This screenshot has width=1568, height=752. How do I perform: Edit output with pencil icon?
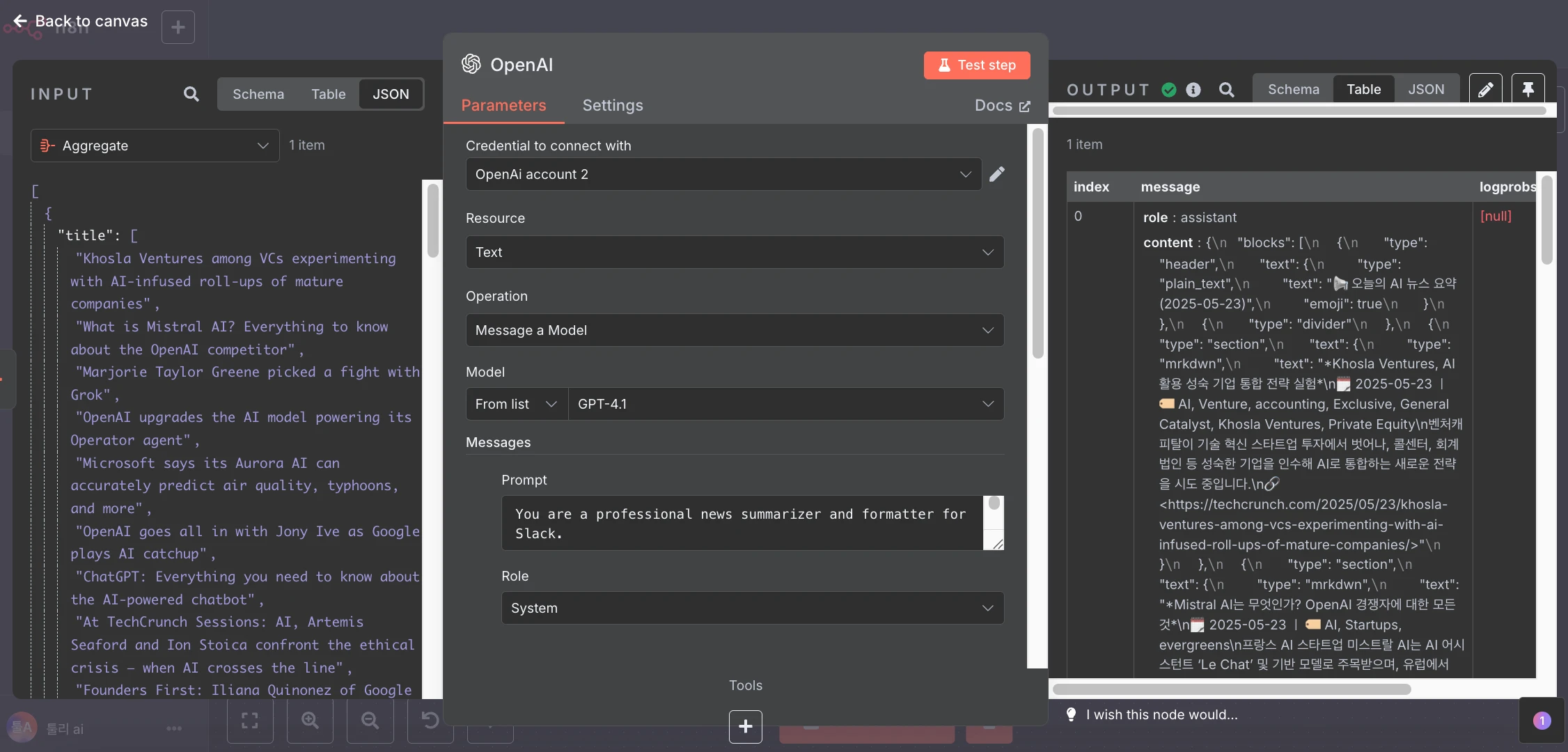pyautogui.click(x=1485, y=90)
